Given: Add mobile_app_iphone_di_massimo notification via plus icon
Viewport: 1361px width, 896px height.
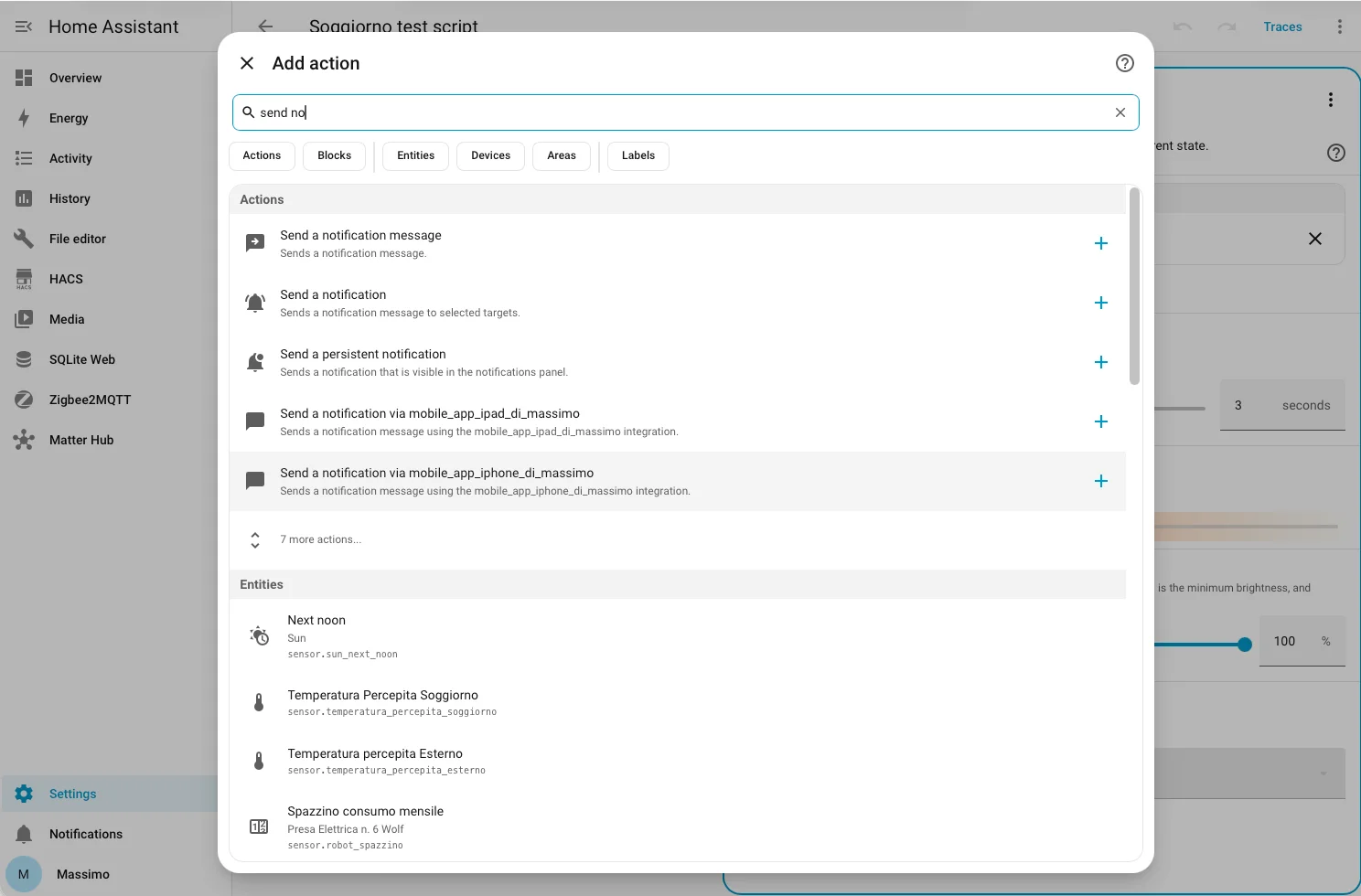Looking at the screenshot, I should tap(1101, 481).
